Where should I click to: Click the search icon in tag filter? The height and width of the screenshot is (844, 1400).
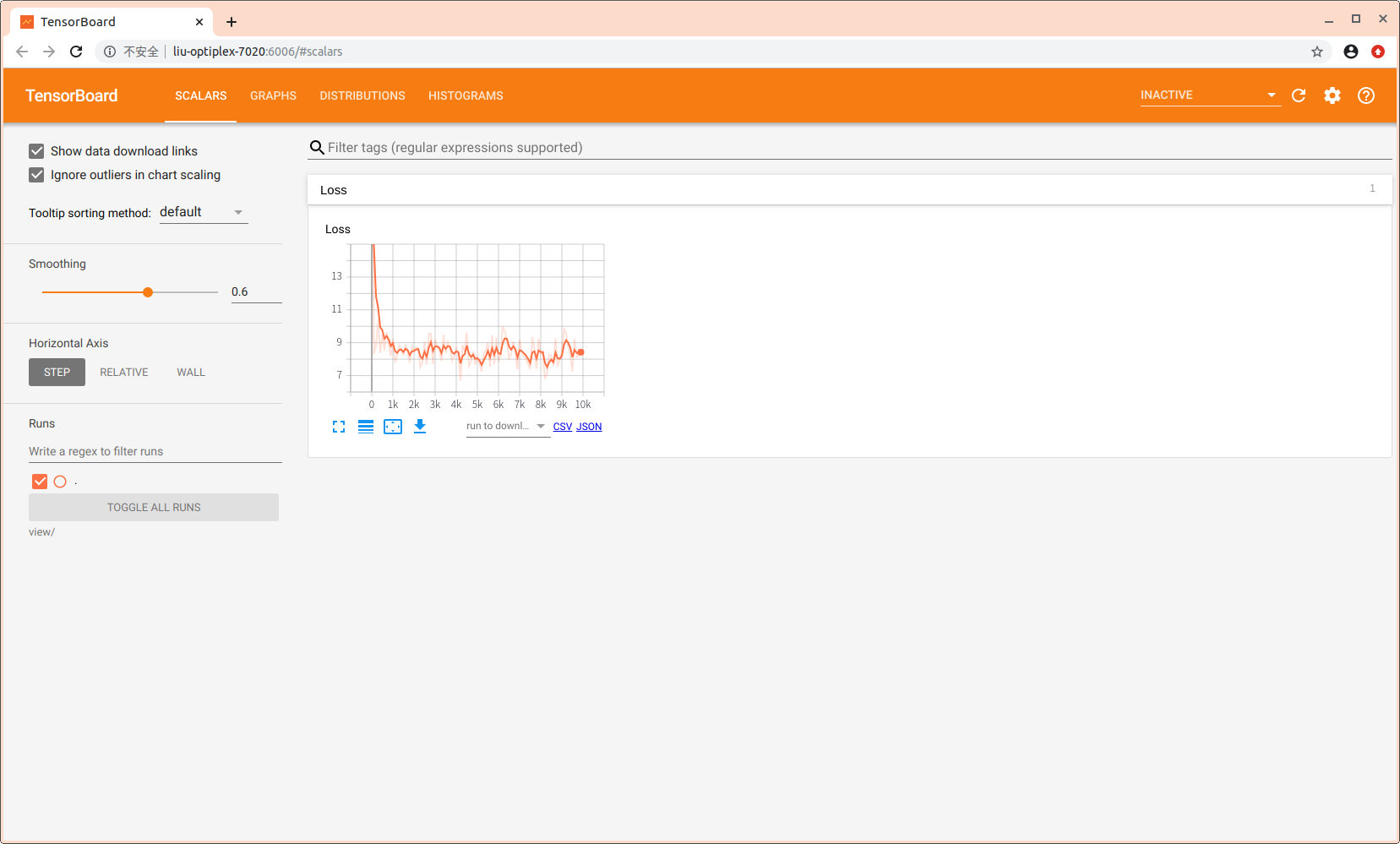[x=317, y=148]
